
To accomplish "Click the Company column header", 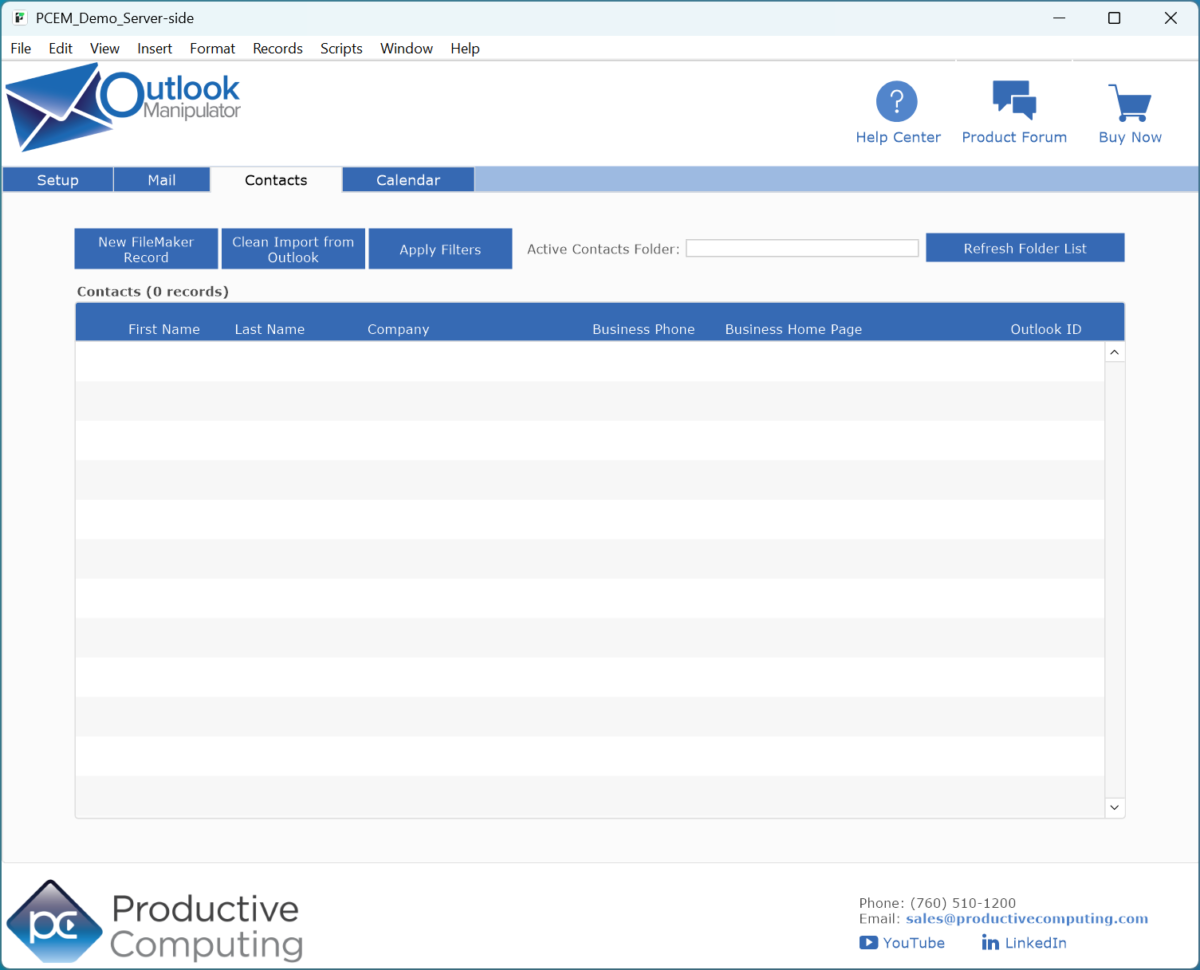I will (398, 329).
